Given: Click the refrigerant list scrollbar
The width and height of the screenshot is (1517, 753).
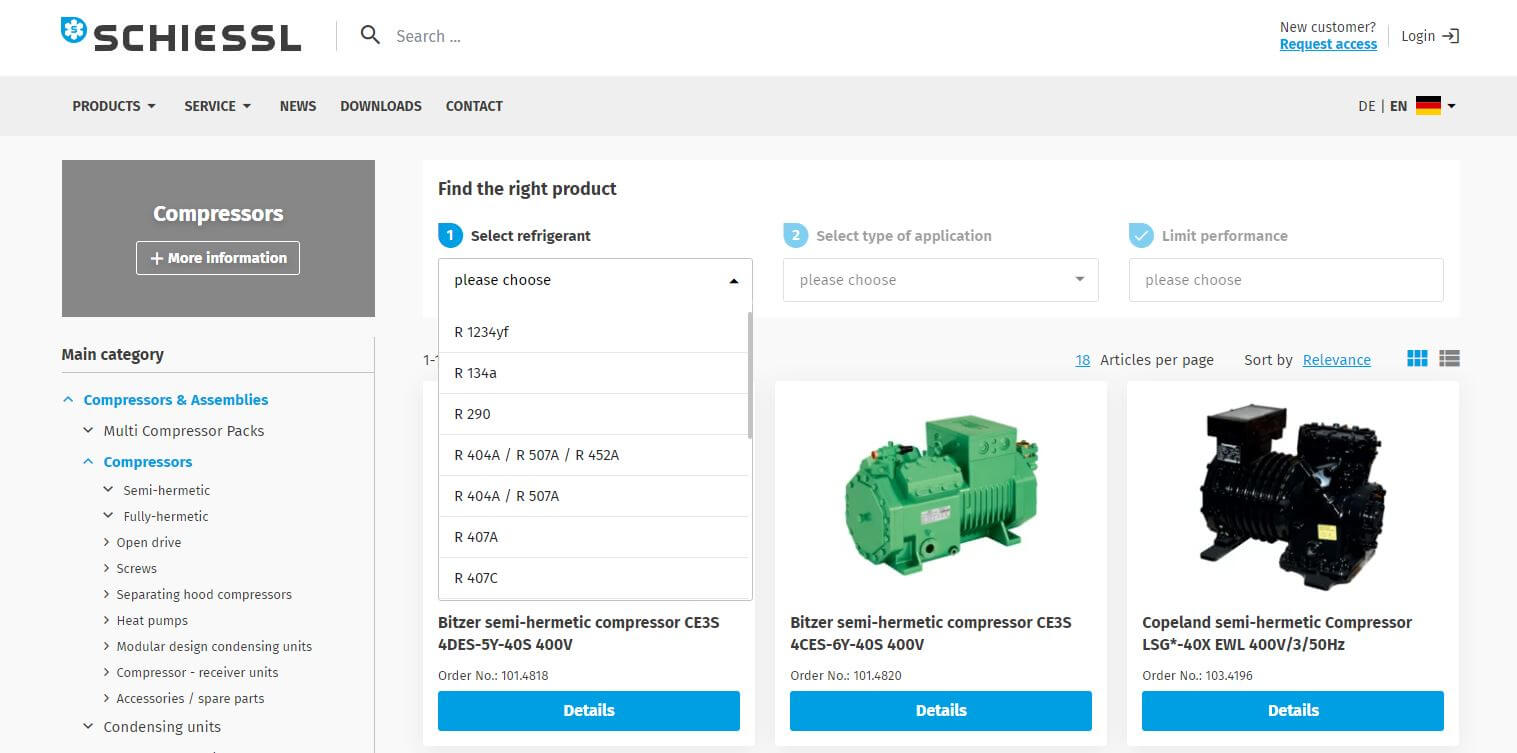Looking at the screenshot, I should coord(750,375).
